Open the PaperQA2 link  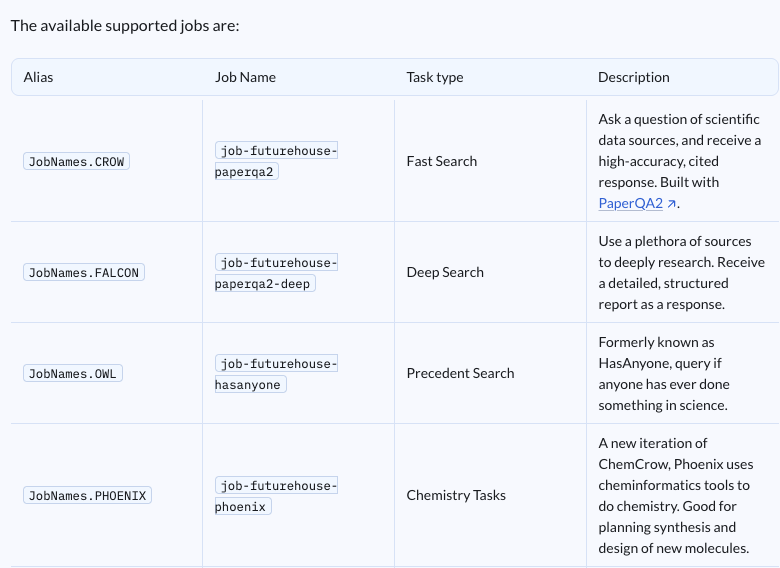coord(631,203)
